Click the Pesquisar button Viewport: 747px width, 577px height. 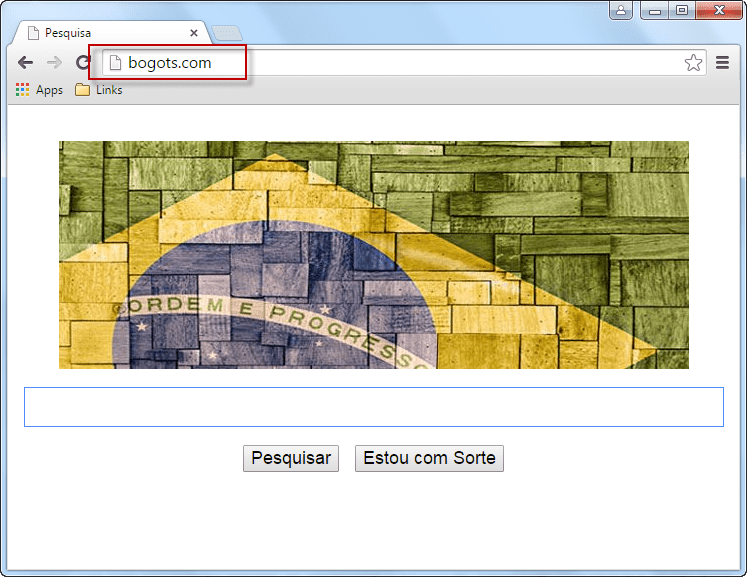(x=291, y=458)
